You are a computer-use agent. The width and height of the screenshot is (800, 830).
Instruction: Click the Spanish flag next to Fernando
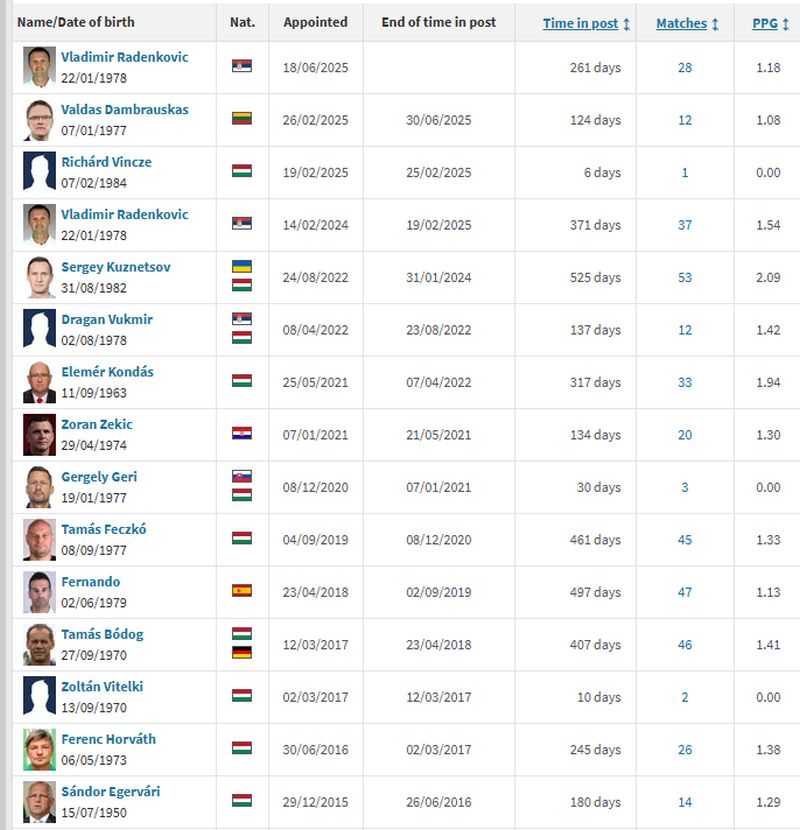point(242,590)
